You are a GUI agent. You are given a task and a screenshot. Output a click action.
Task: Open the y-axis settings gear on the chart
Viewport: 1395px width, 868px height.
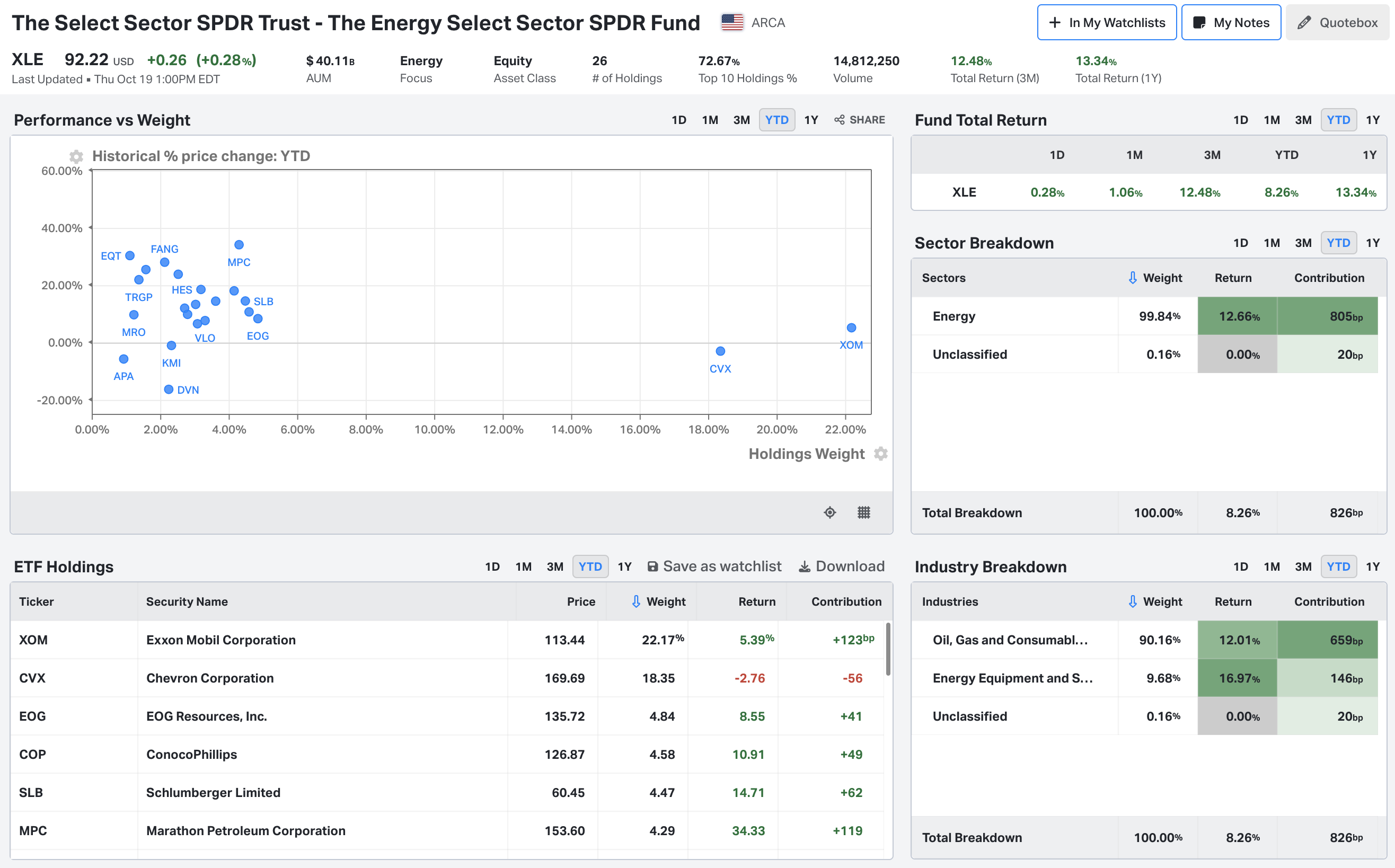pyautogui.click(x=76, y=156)
